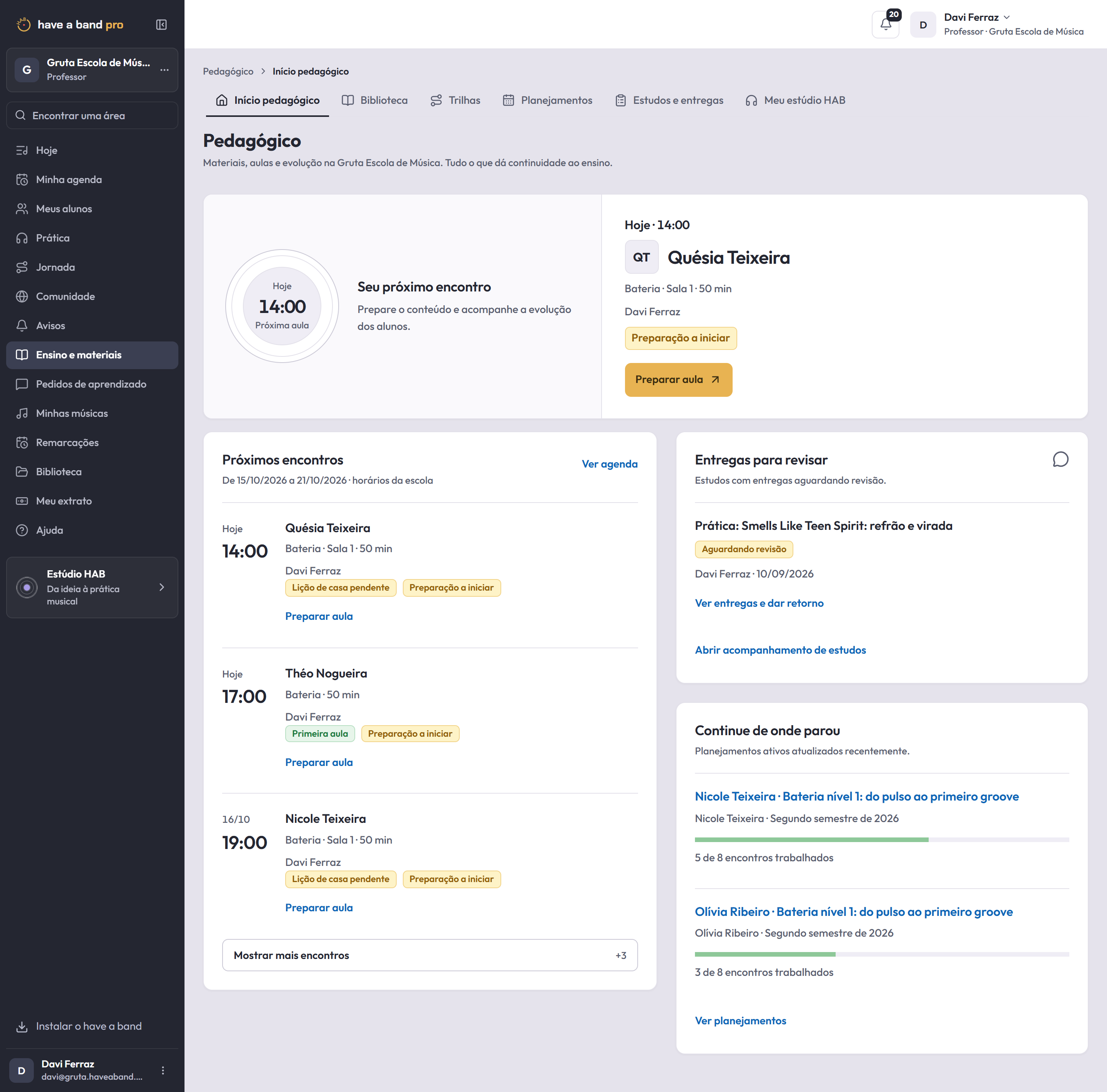The width and height of the screenshot is (1107, 1092).
Task: Open Minhas músicas
Action: click(92, 413)
